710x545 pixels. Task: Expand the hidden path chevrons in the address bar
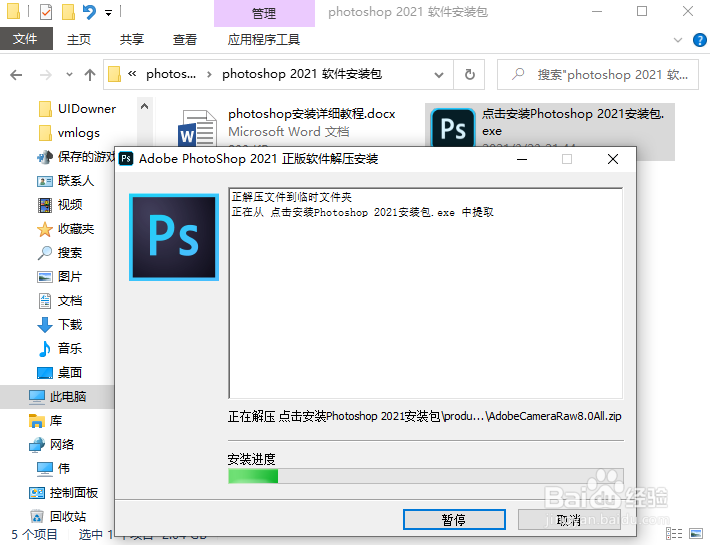(x=132, y=74)
